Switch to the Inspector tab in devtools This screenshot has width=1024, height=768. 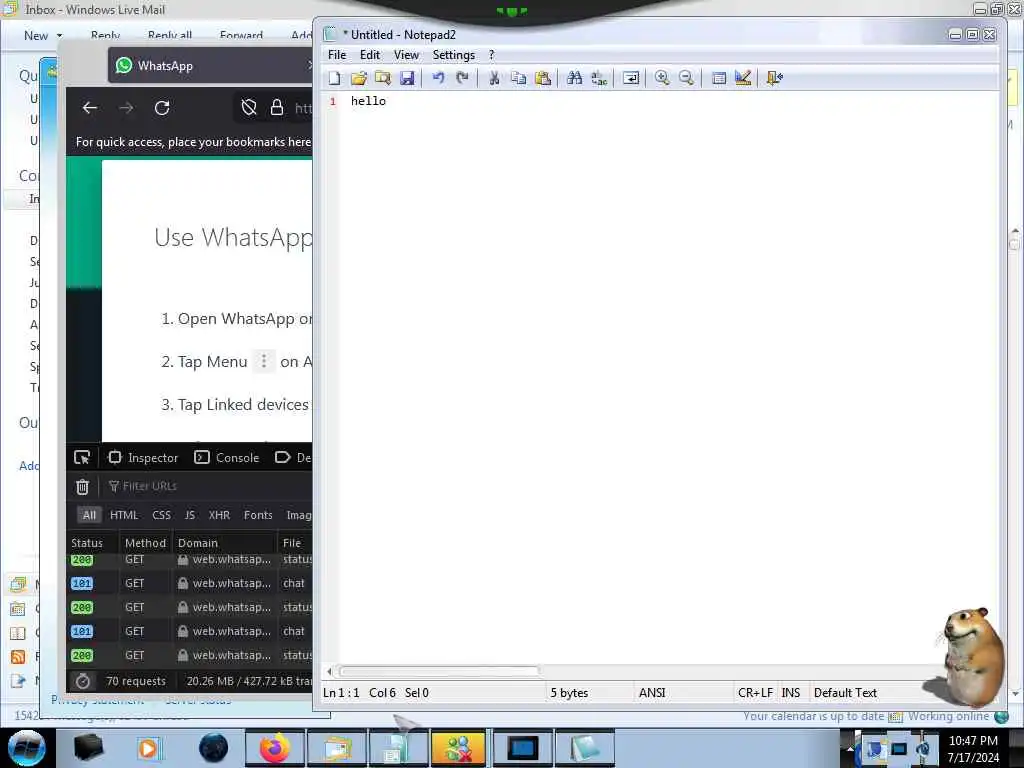point(143,458)
